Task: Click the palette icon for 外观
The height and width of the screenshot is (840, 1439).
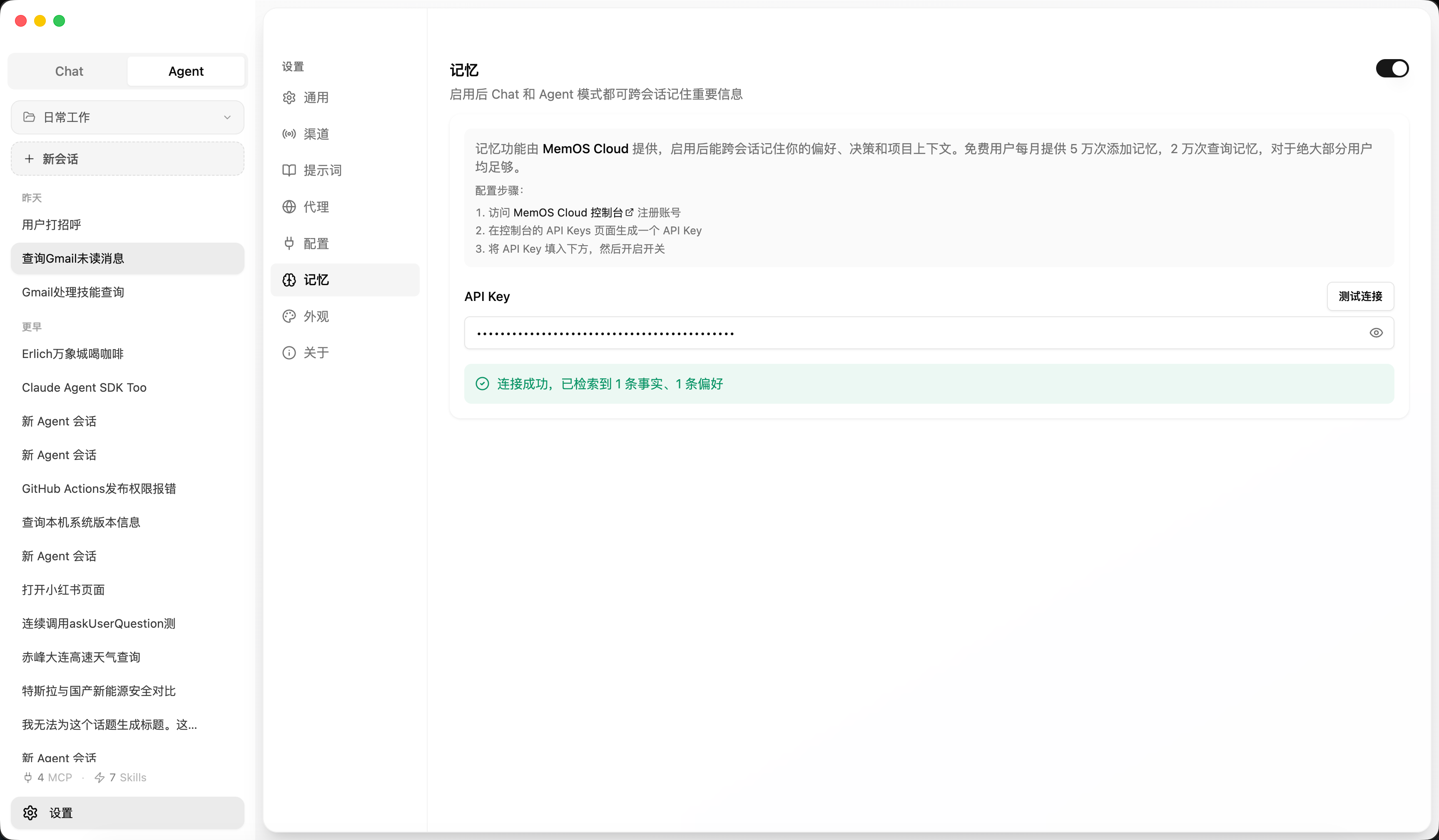Action: [x=289, y=316]
